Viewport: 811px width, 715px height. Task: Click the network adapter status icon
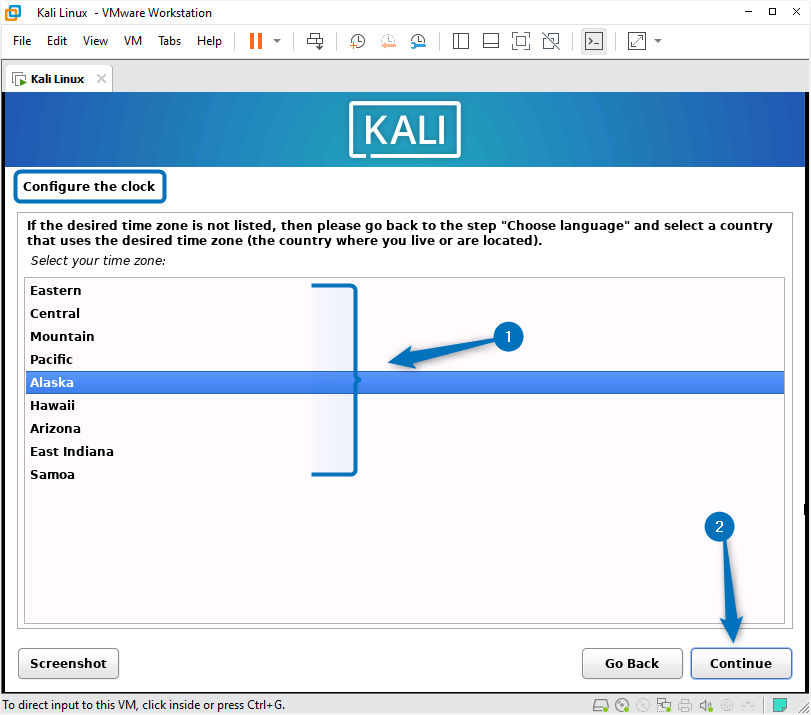pos(664,705)
